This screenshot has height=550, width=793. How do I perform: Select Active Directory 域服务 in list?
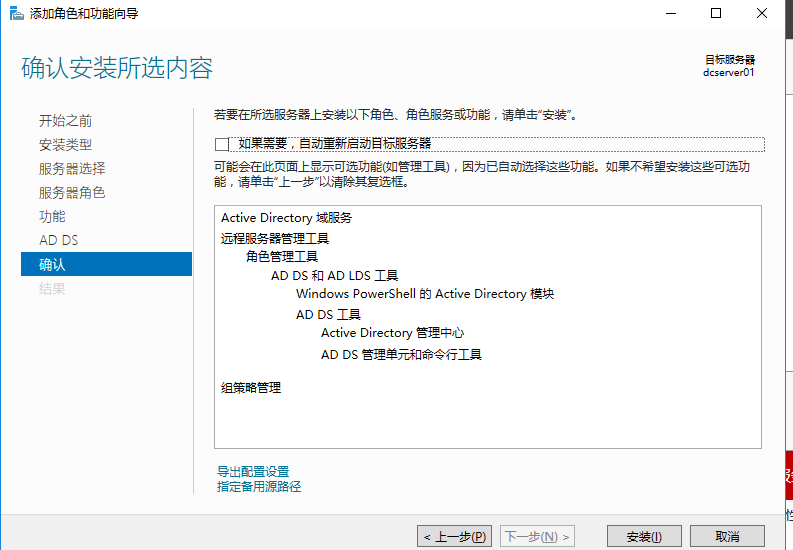[x=286, y=218]
